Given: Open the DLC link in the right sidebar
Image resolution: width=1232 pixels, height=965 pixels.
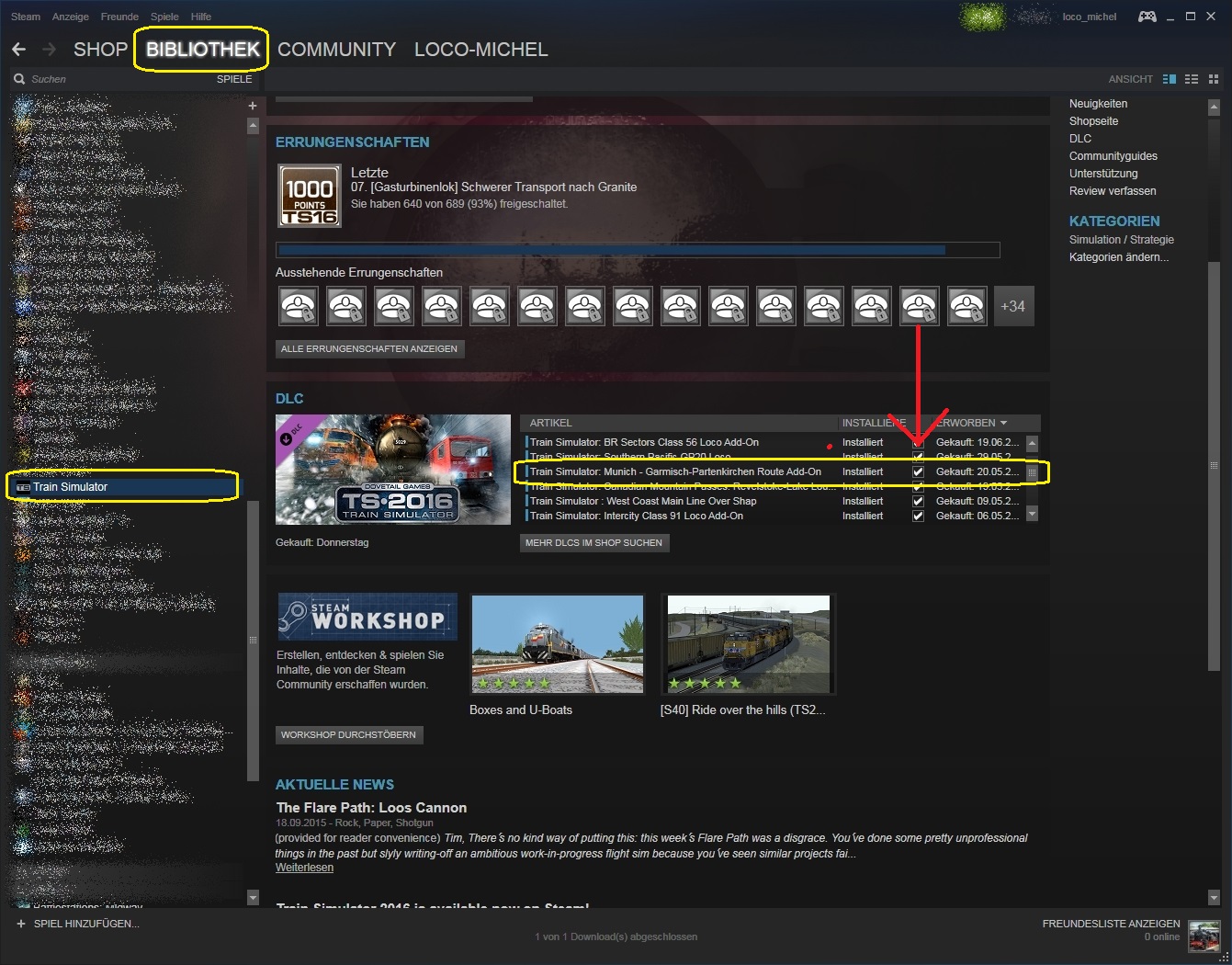Looking at the screenshot, I should [x=1080, y=139].
